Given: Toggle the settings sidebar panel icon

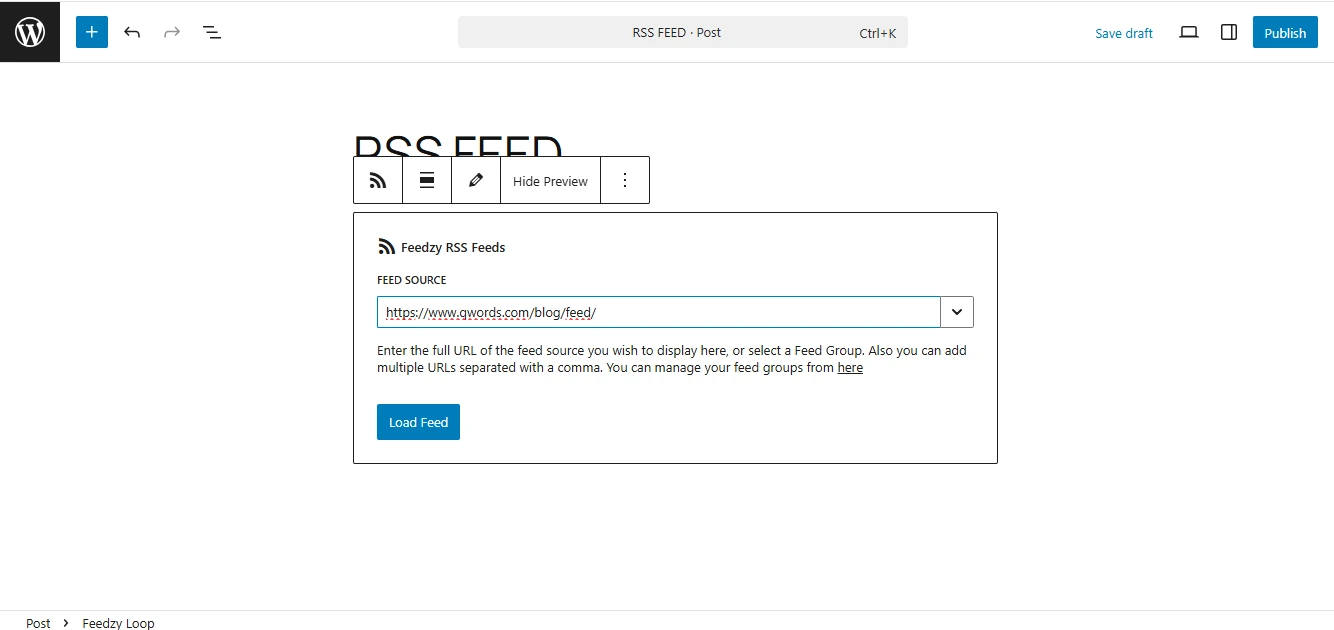Looking at the screenshot, I should (x=1229, y=32).
